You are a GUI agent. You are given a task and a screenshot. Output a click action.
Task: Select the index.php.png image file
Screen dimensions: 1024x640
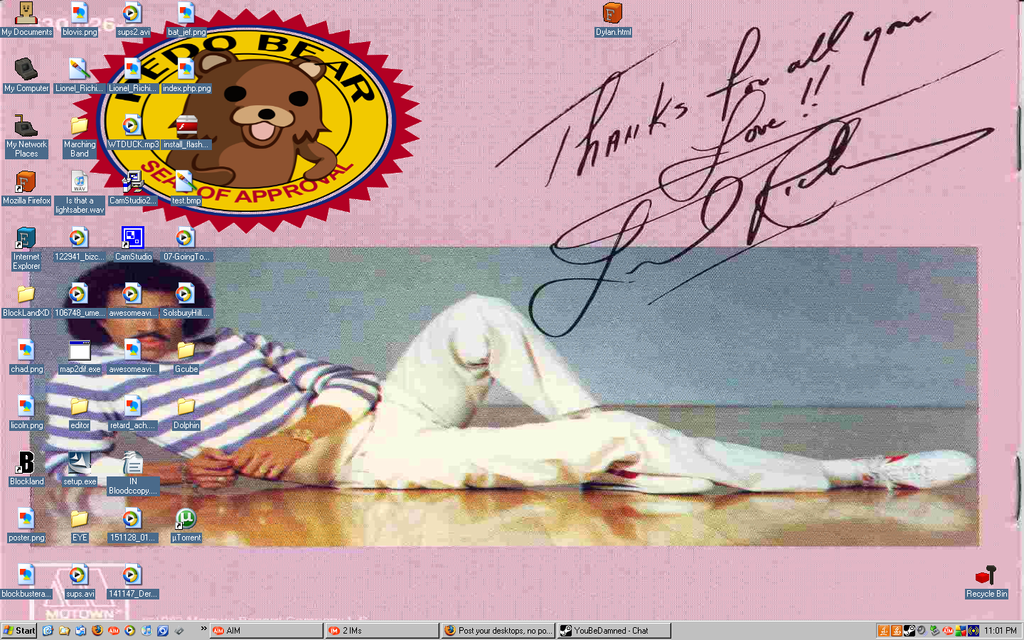pyautogui.click(x=186, y=75)
